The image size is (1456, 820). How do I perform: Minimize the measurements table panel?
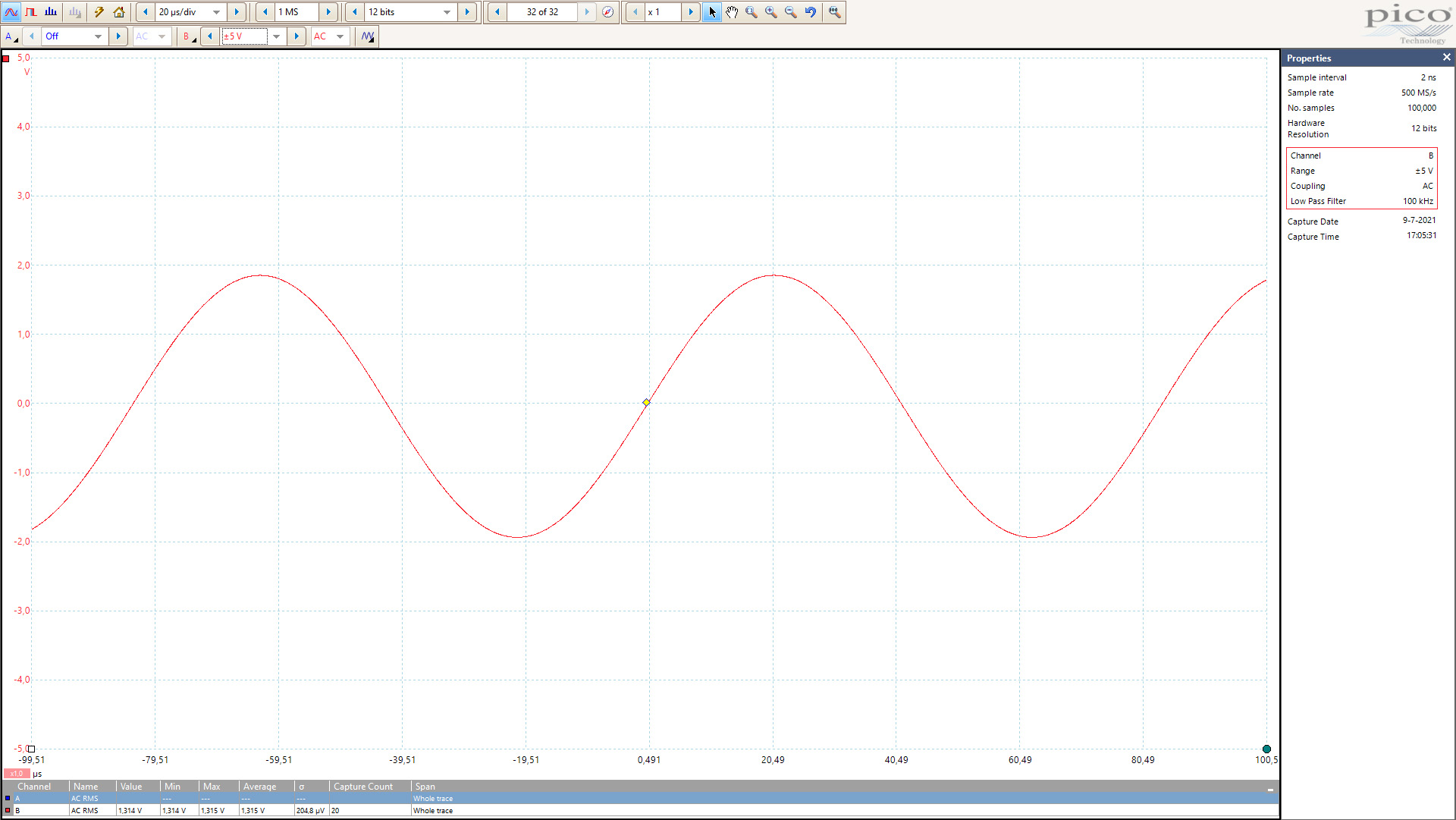[1270, 789]
